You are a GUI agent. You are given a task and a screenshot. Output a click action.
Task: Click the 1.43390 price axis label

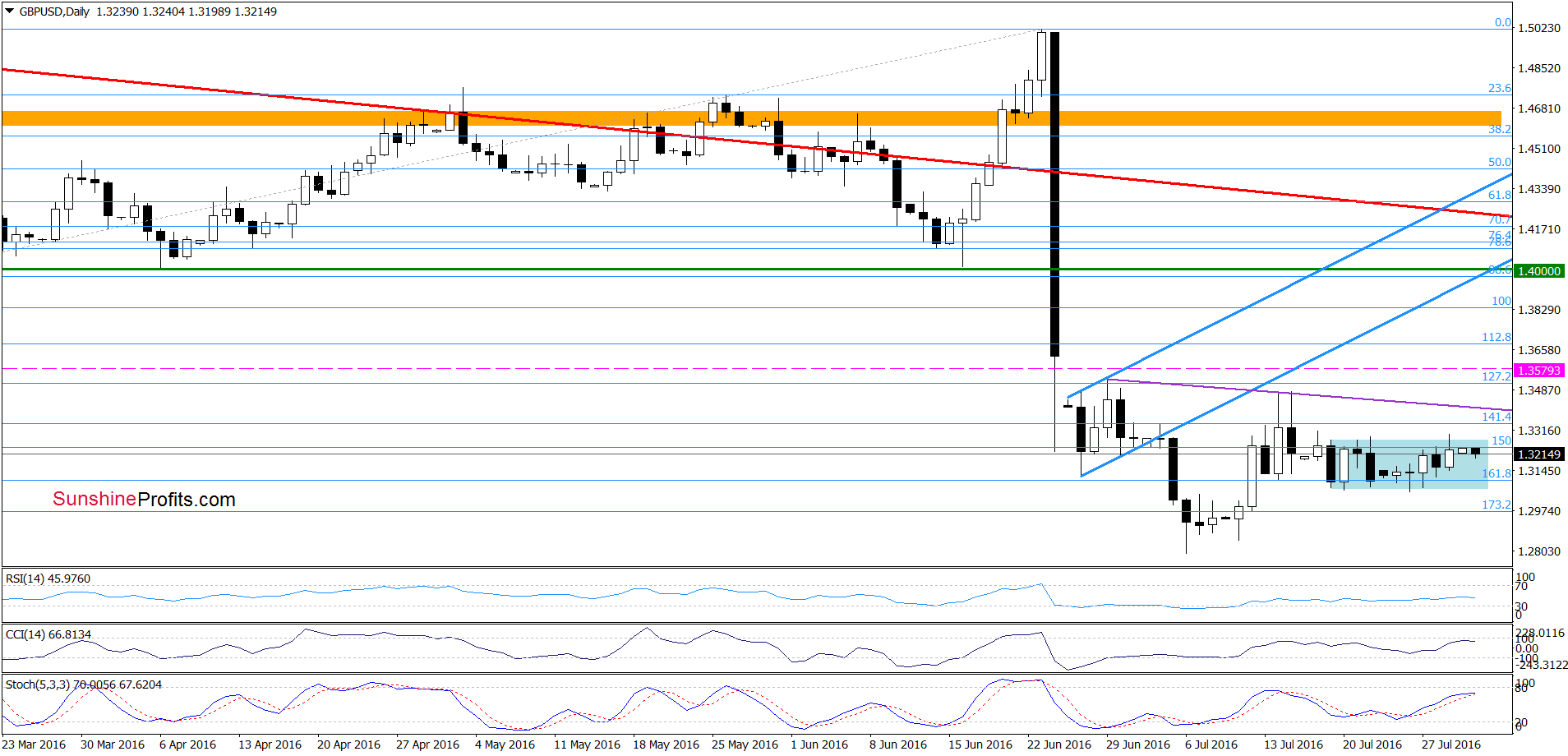[x=1538, y=189]
